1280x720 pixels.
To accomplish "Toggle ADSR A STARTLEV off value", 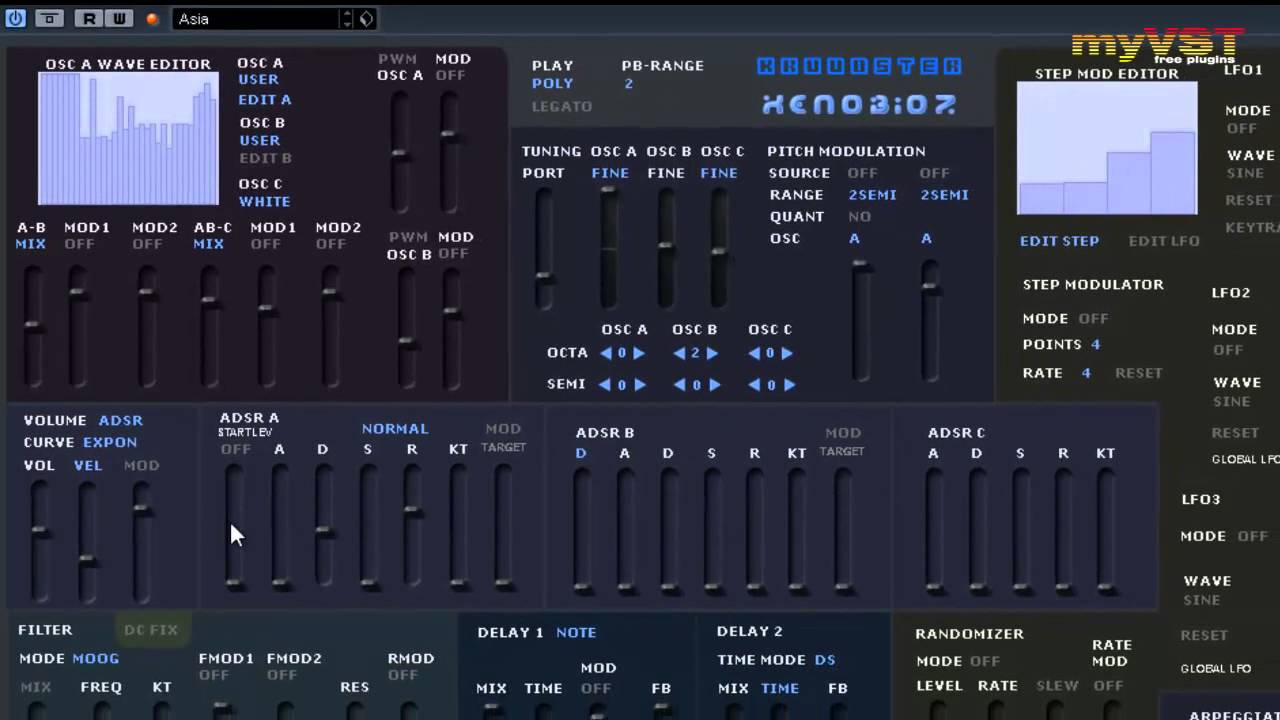I will pyautogui.click(x=236, y=450).
